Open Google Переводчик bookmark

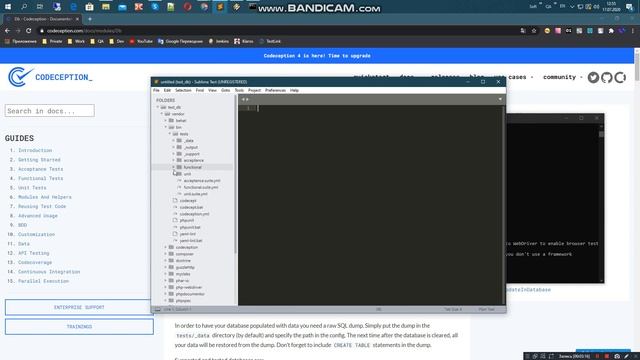coord(180,41)
